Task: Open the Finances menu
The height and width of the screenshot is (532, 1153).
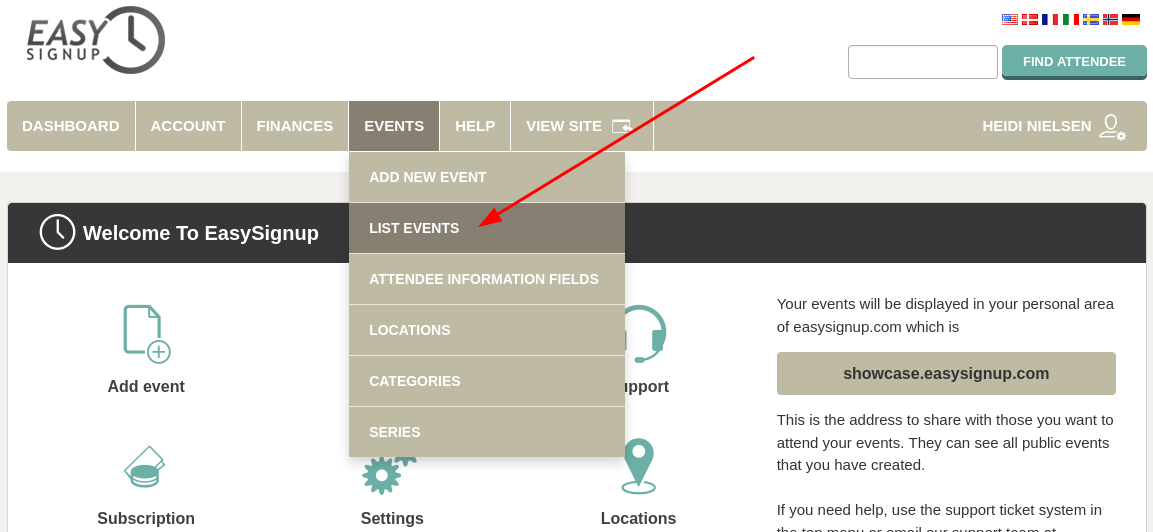Action: (295, 126)
